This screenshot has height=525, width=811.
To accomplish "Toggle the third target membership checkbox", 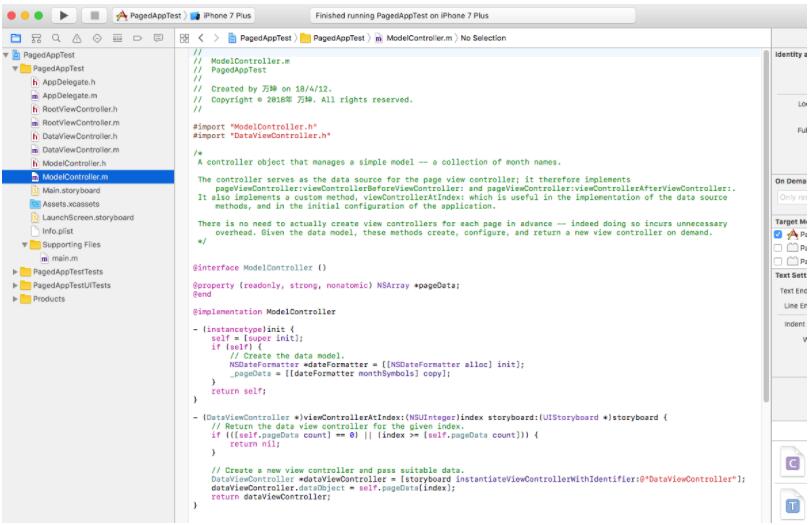I will click(778, 261).
